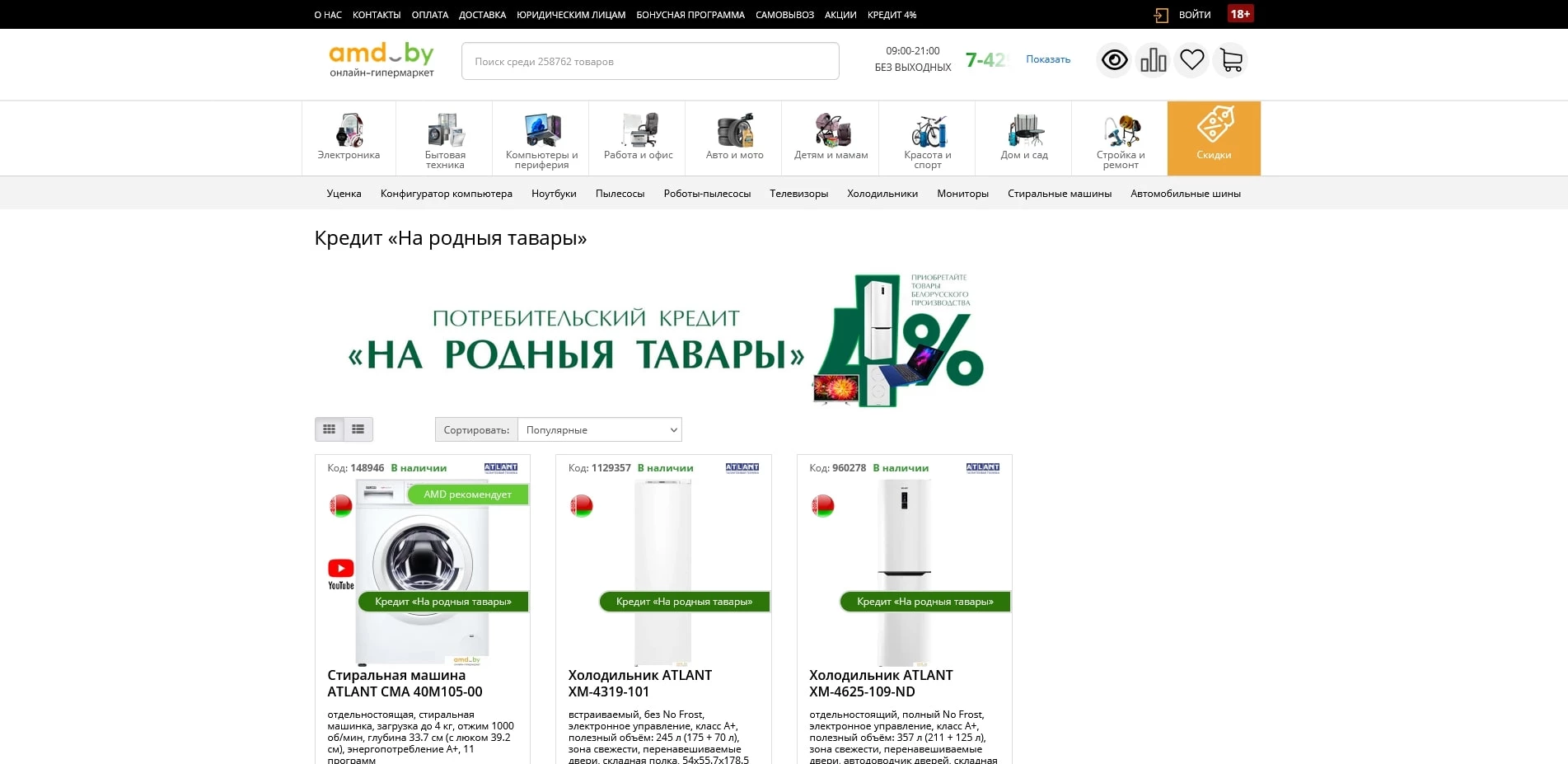Open the Уценка section

coord(344,193)
